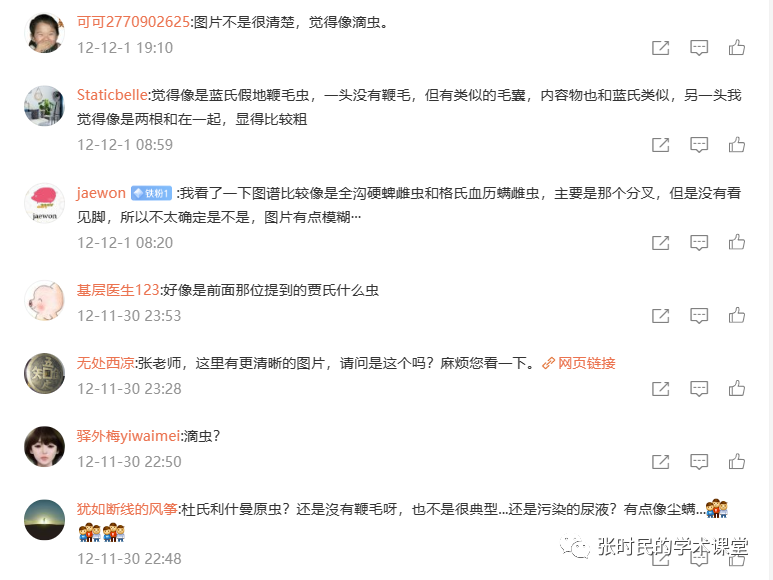Share jaewon's comment
The image size is (773, 580).
[661, 242]
